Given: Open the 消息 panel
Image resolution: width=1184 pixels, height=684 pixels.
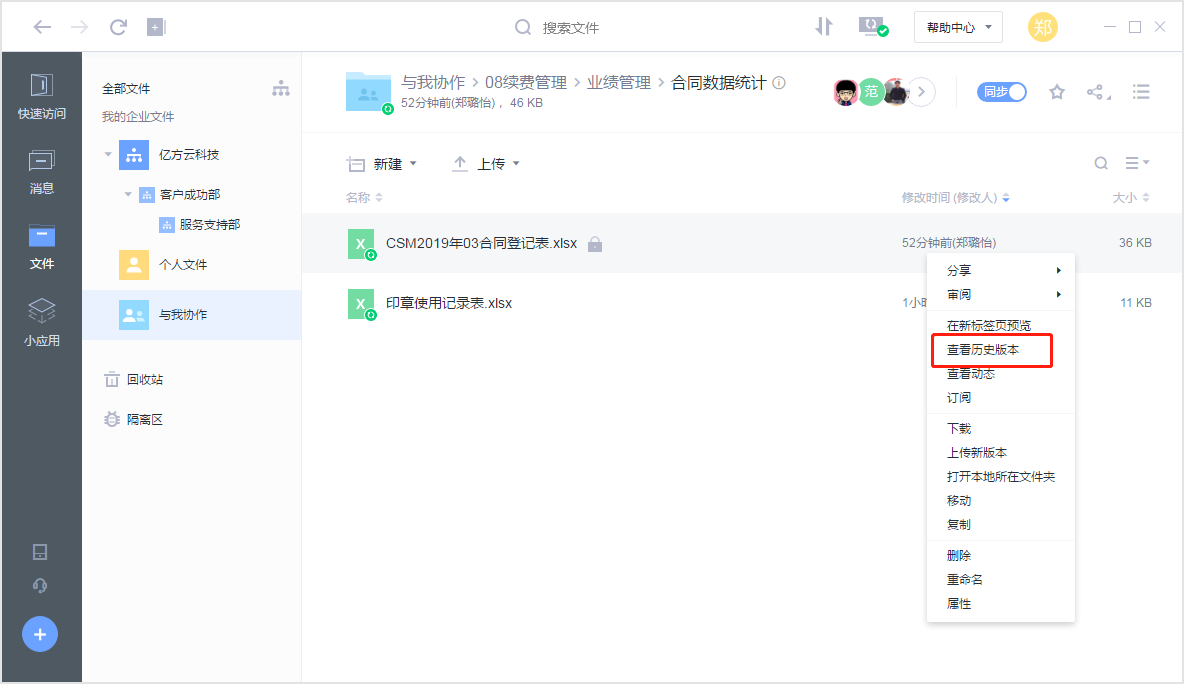Looking at the screenshot, I should click(41, 170).
